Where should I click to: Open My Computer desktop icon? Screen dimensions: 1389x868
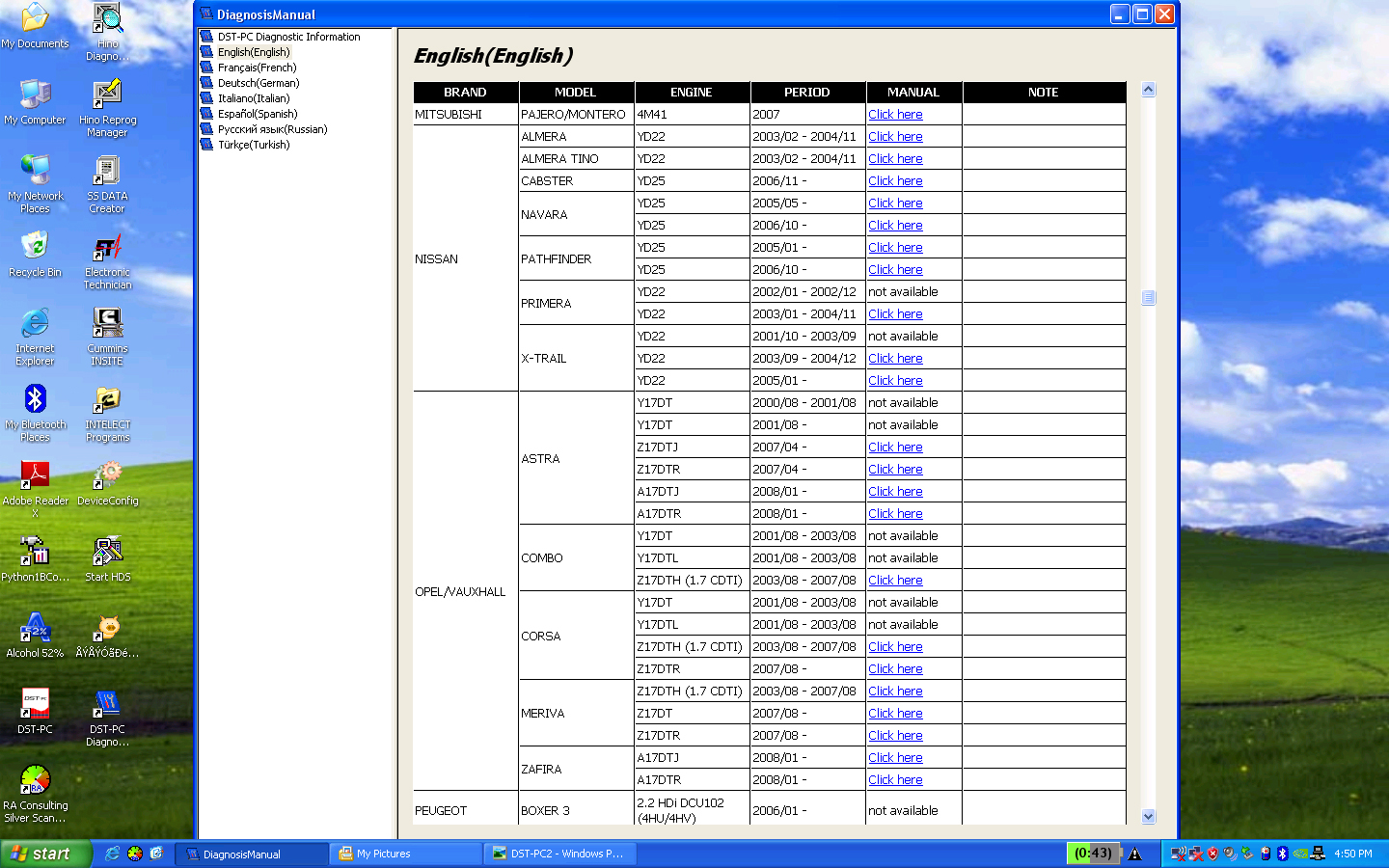point(35,101)
